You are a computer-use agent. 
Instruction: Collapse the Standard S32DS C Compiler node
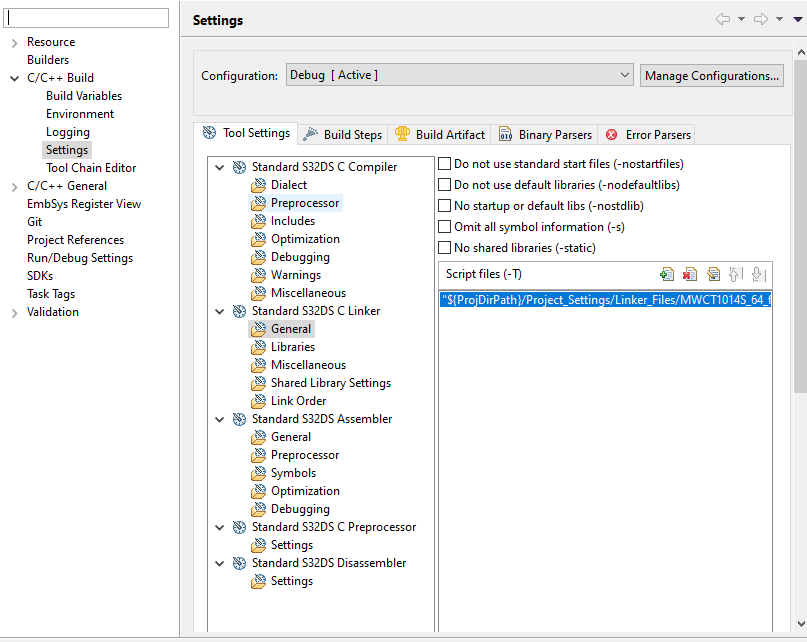[x=219, y=167]
